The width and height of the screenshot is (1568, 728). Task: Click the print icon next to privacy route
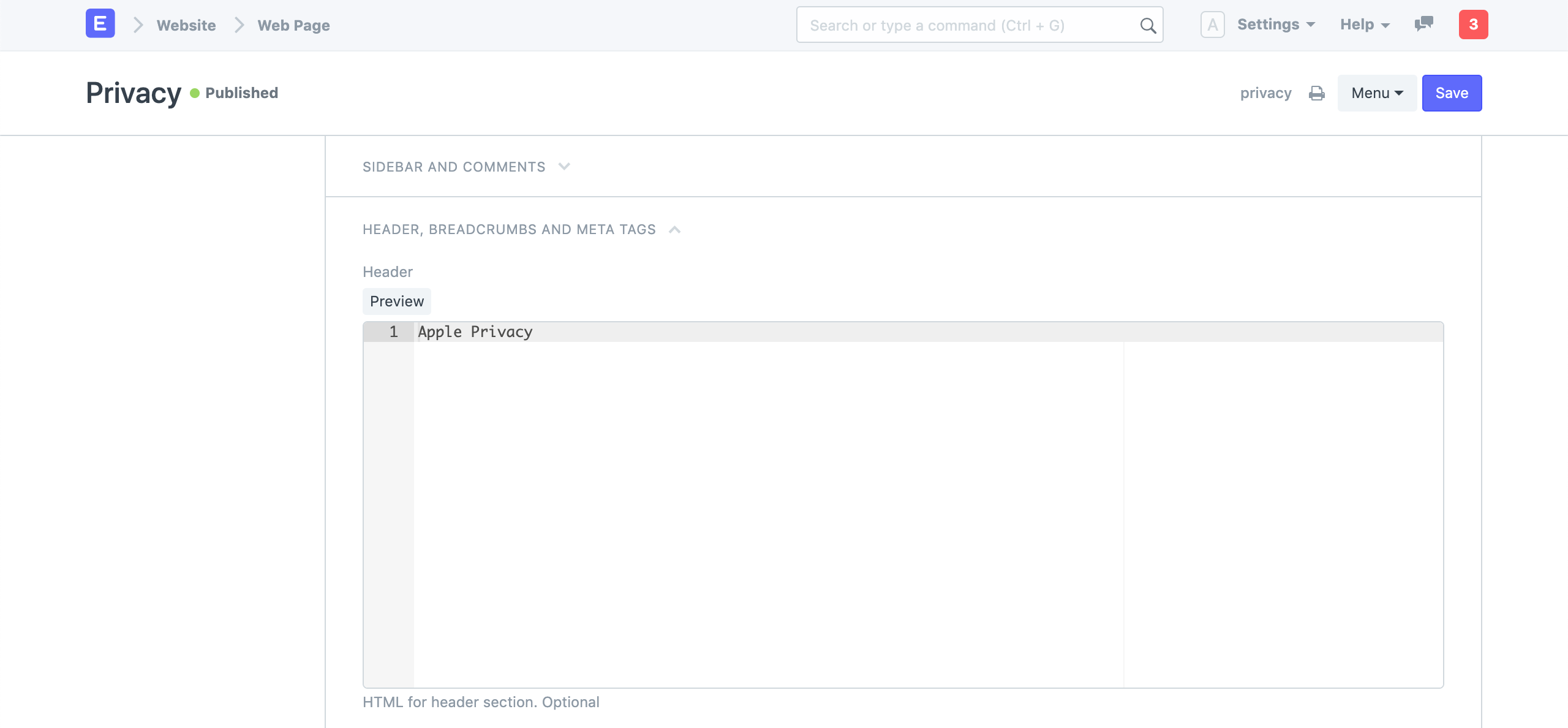pyautogui.click(x=1317, y=93)
